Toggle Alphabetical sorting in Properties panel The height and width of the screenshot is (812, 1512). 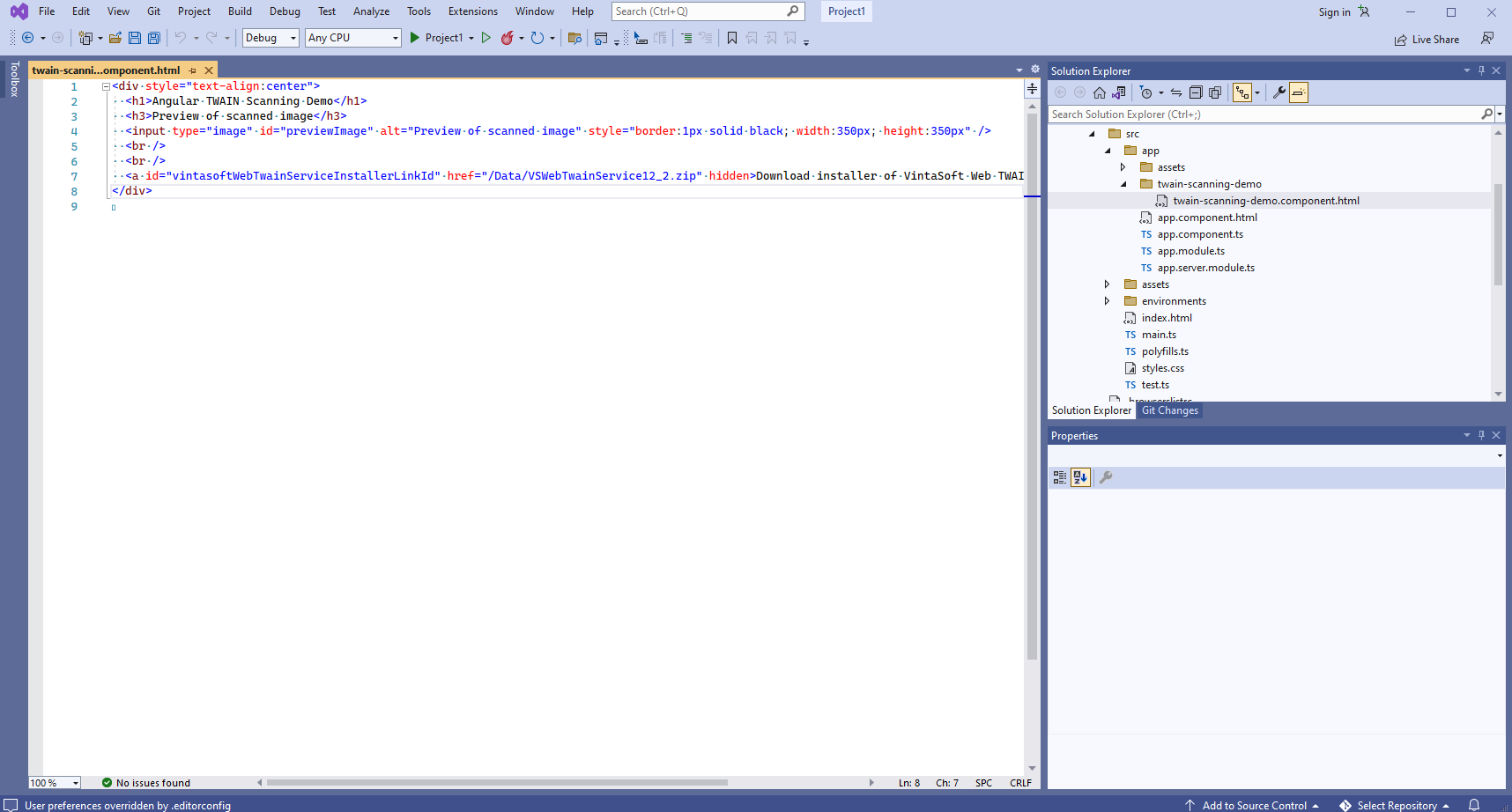tap(1080, 477)
